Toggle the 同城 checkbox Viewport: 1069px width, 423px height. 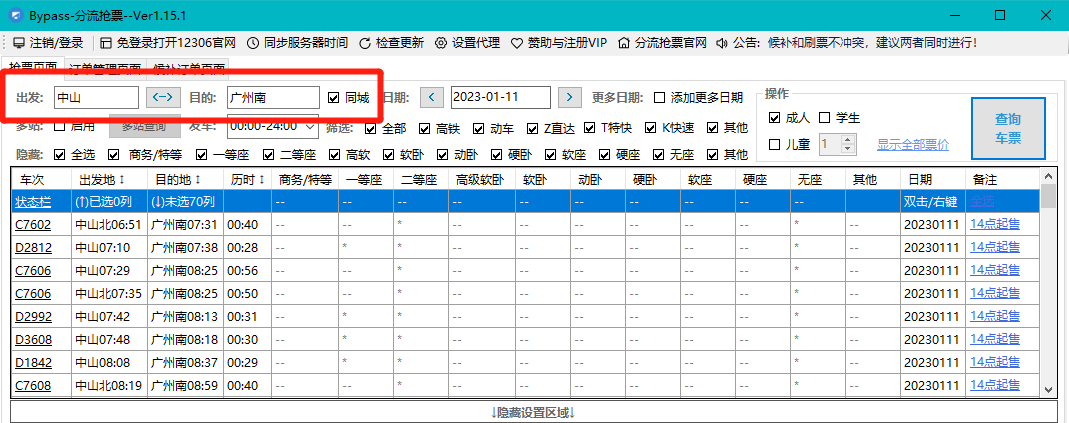pyautogui.click(x=334, y=98)
